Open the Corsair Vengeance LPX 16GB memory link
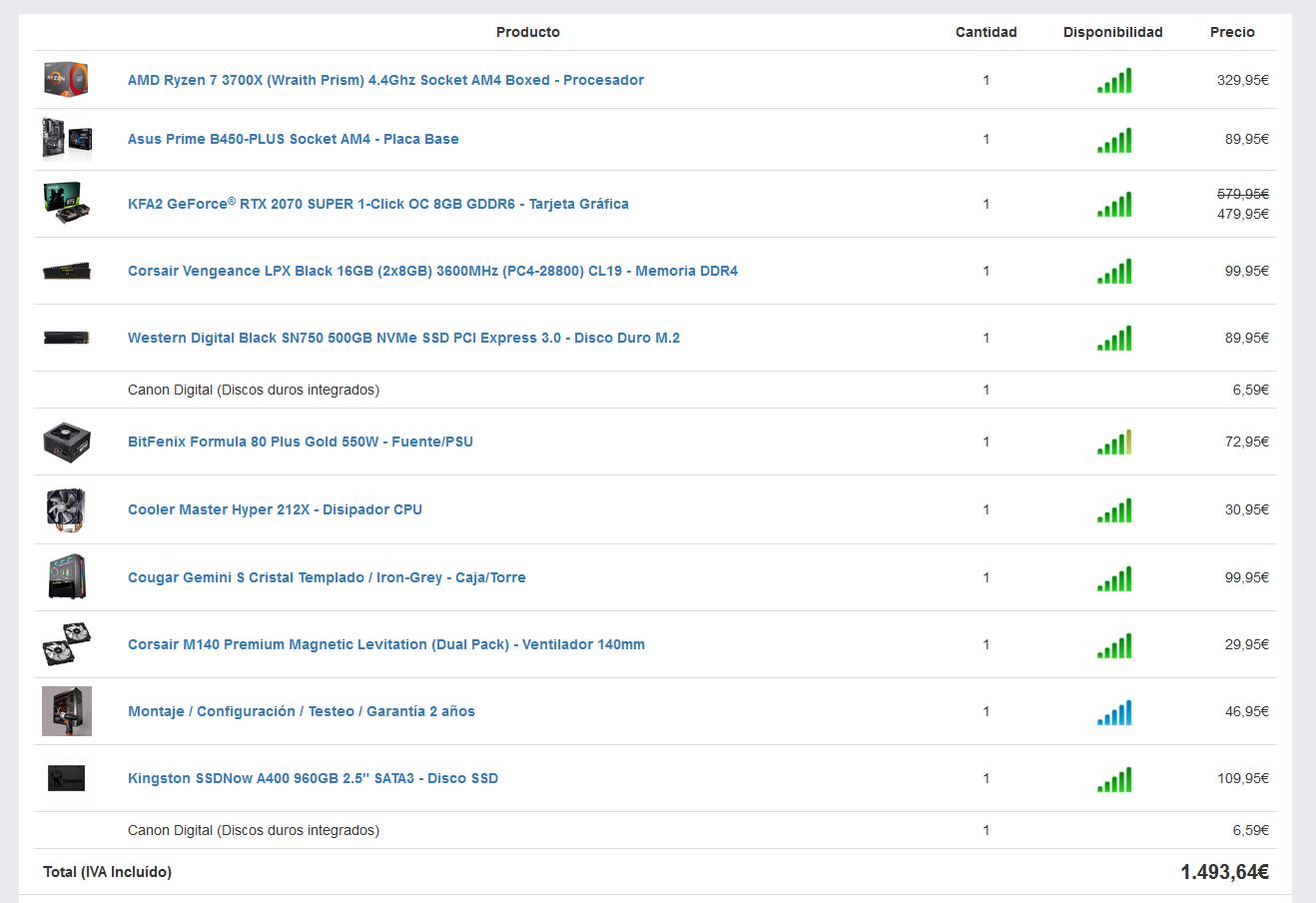The height and width of the screenshot is (903, 1316). [432, 271]
